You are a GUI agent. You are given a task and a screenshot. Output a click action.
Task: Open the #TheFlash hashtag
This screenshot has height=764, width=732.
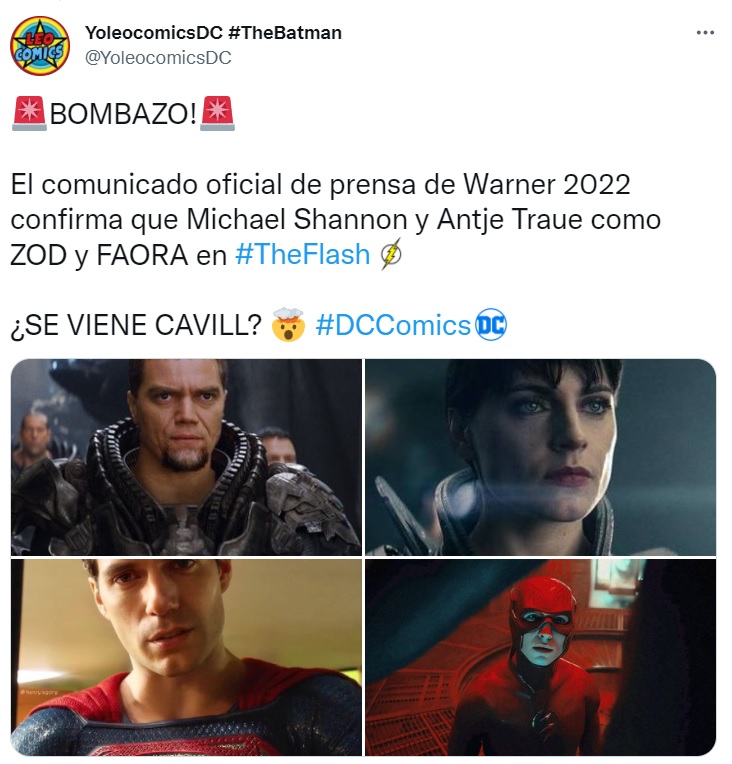303,254
